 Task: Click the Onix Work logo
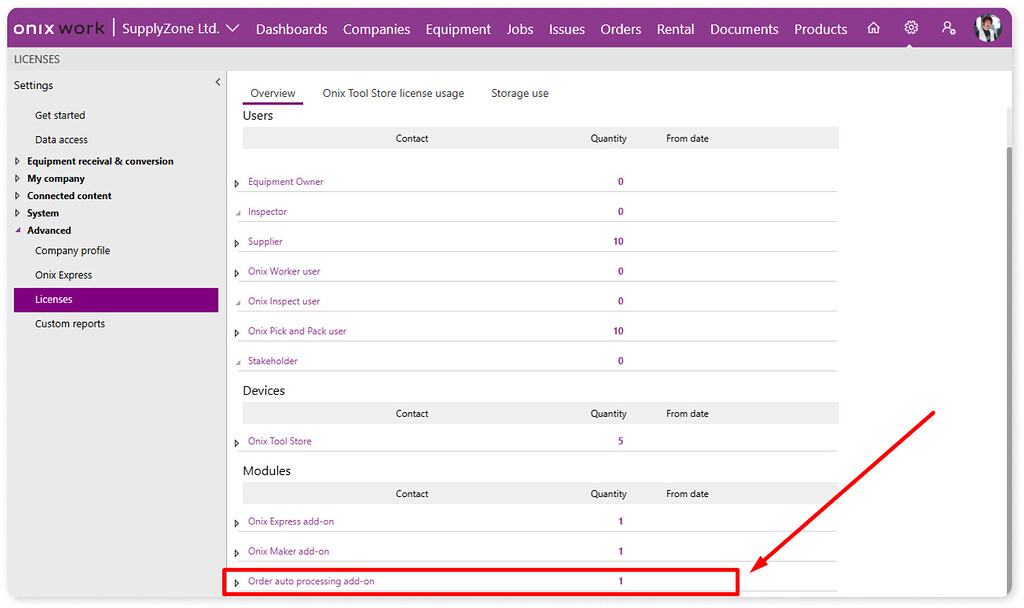(58, 28)
